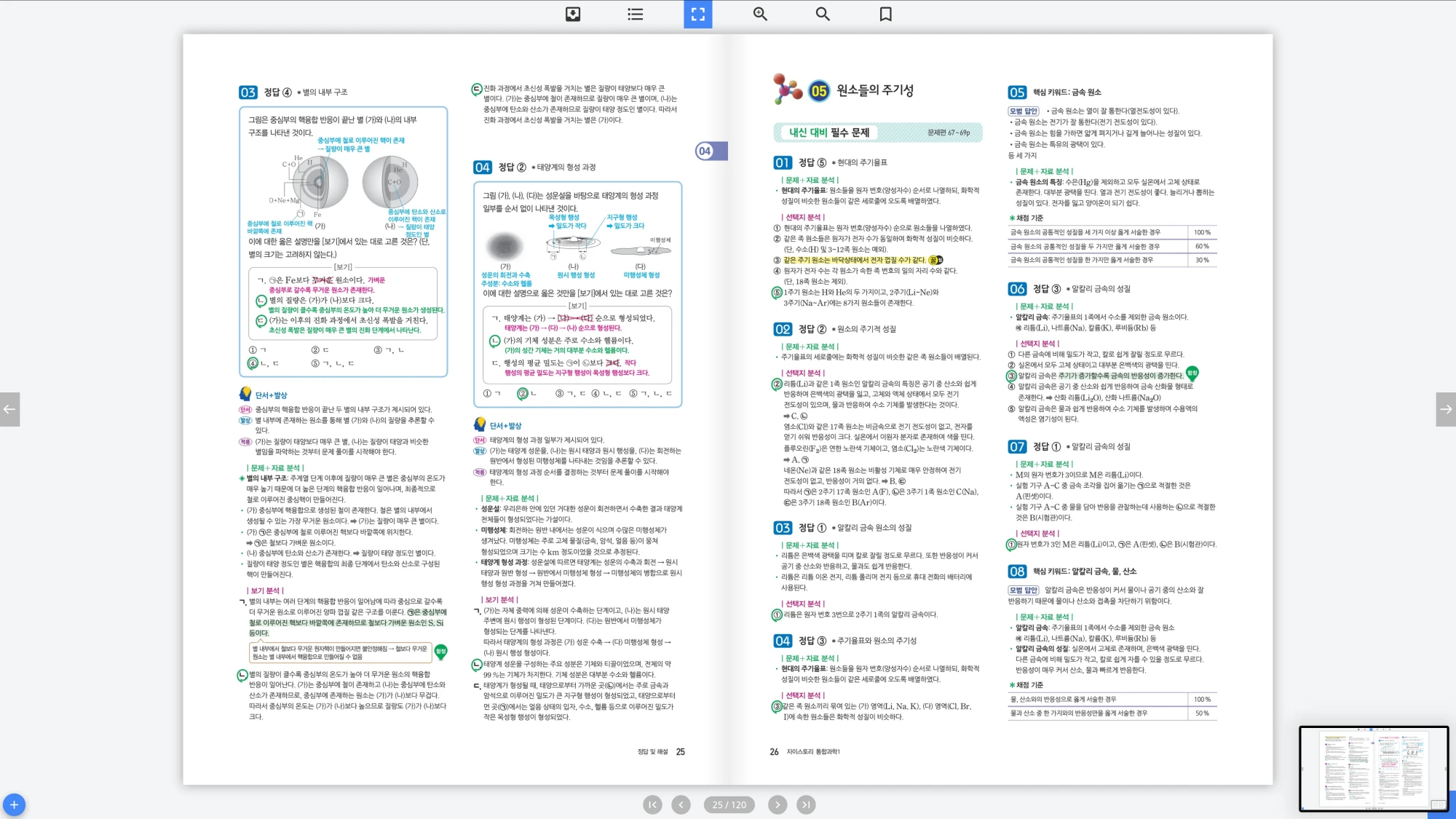Go to previous page with left edge arrow

click(9, 409)
